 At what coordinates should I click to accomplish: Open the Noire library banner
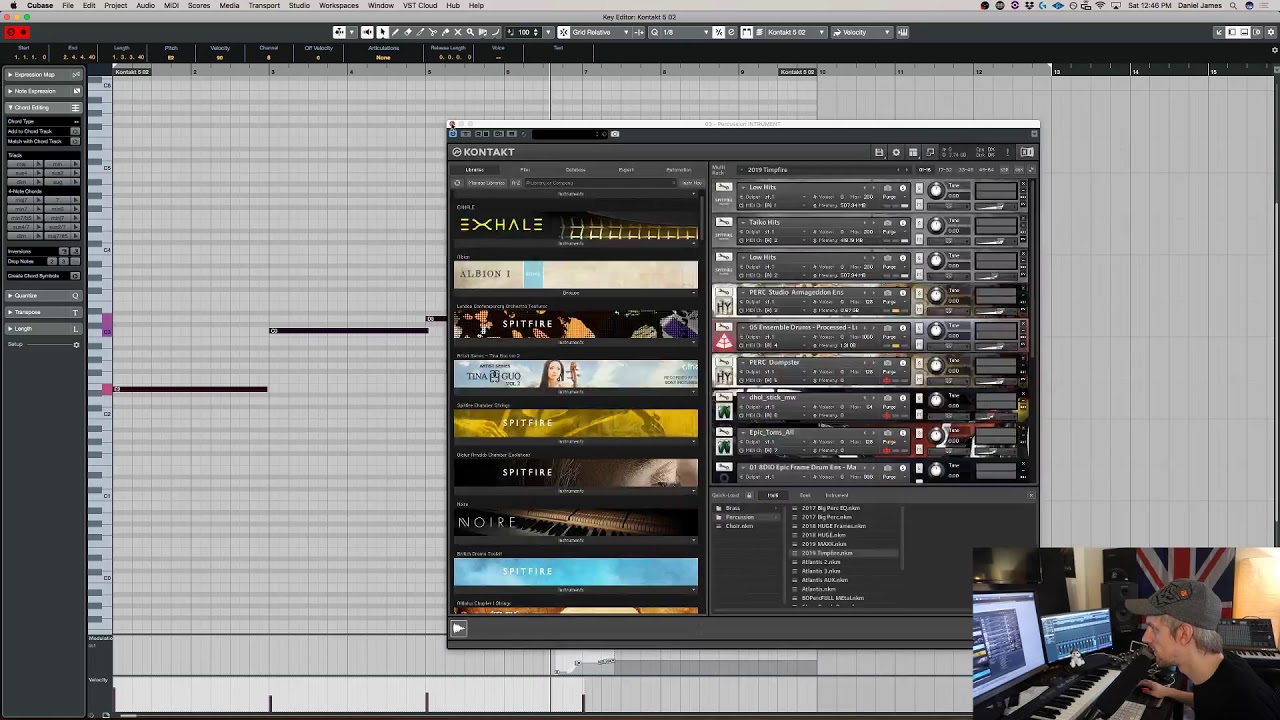click(576, 522)
